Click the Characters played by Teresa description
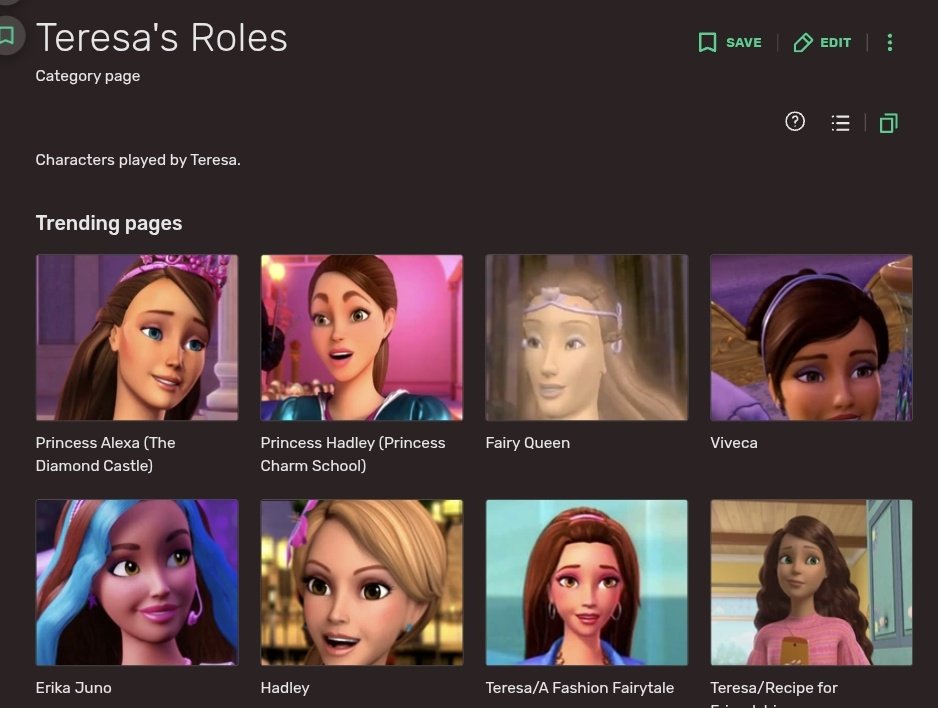 coord(138,160)
